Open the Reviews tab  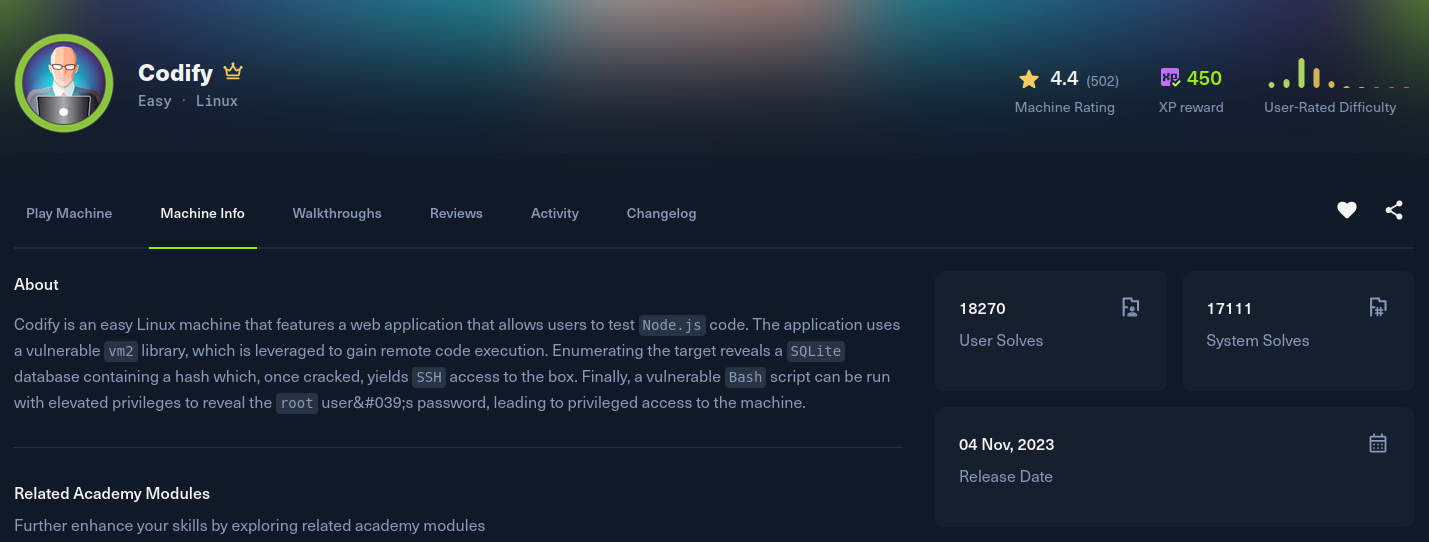click(456, 213)
